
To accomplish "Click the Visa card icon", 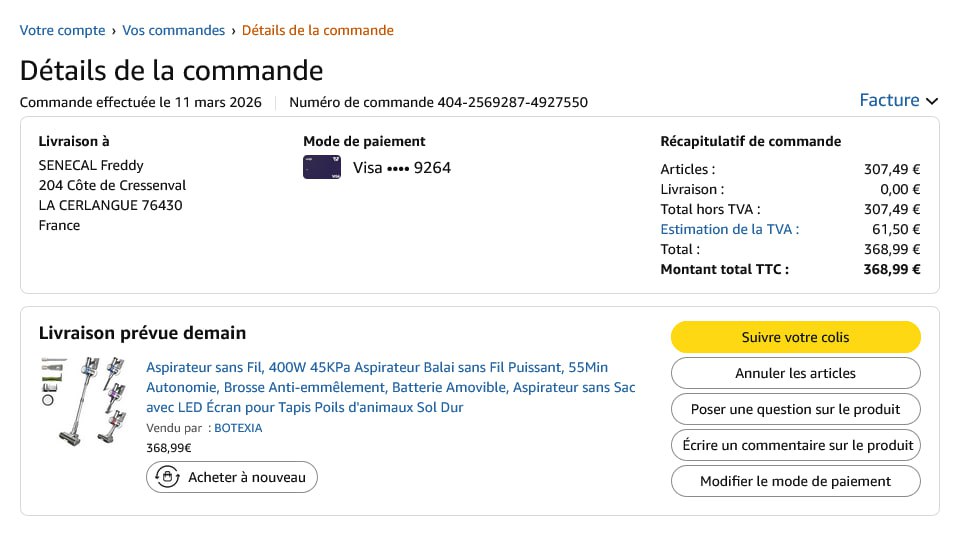I will pos(322,167).
